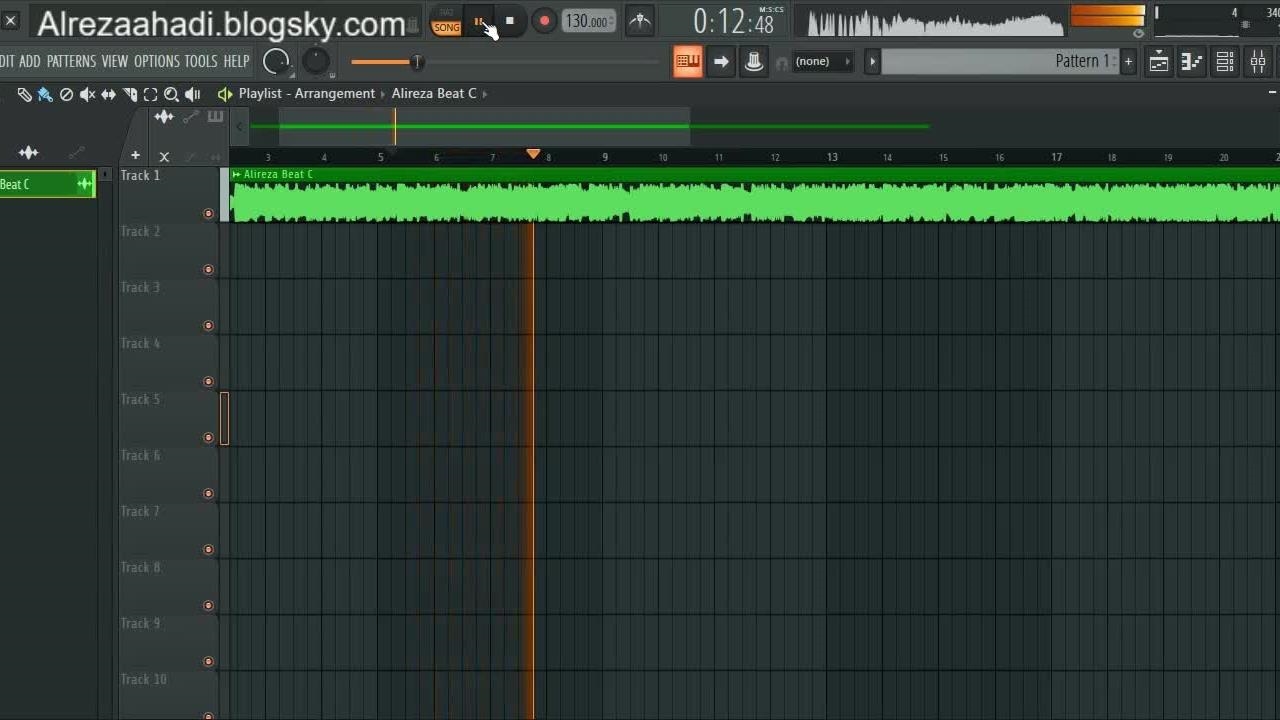Select the Slip tool with double arrows

point(108,94)
